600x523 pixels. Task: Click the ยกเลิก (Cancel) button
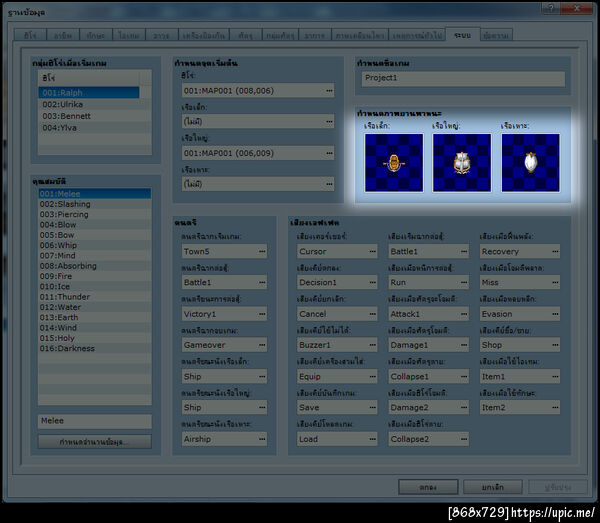point(493,487)
